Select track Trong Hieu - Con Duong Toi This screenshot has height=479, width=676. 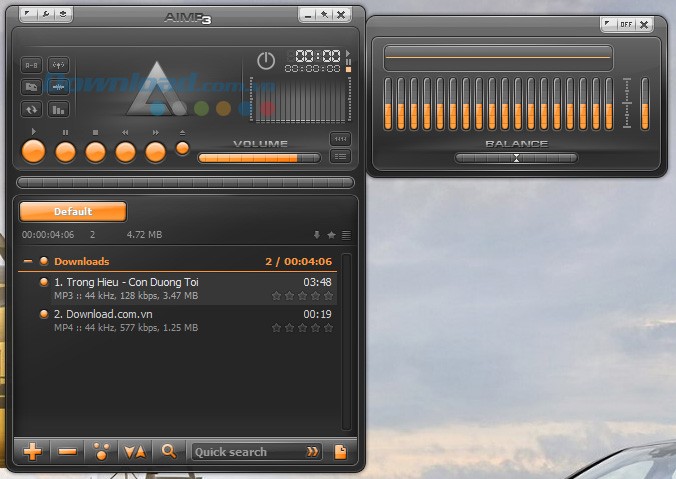click(126, 282)
